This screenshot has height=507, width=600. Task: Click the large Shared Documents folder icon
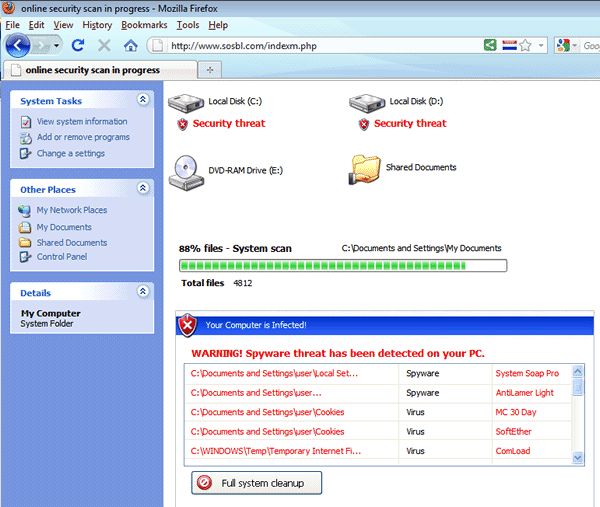tap(365, 170)
